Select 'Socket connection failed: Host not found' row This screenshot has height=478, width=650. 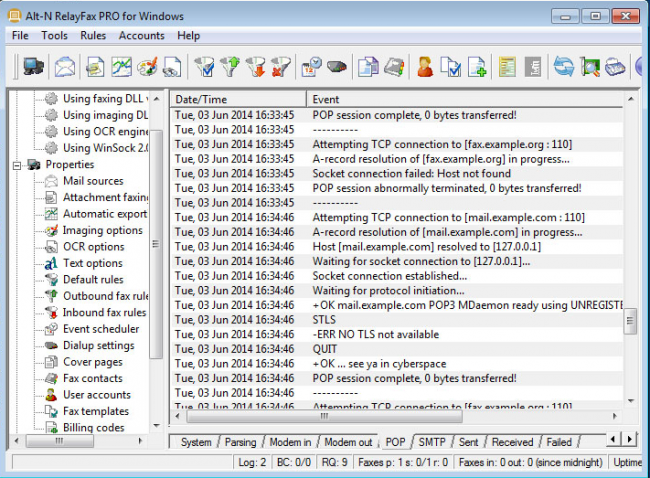pyautogui.click(x=397, y=174)
